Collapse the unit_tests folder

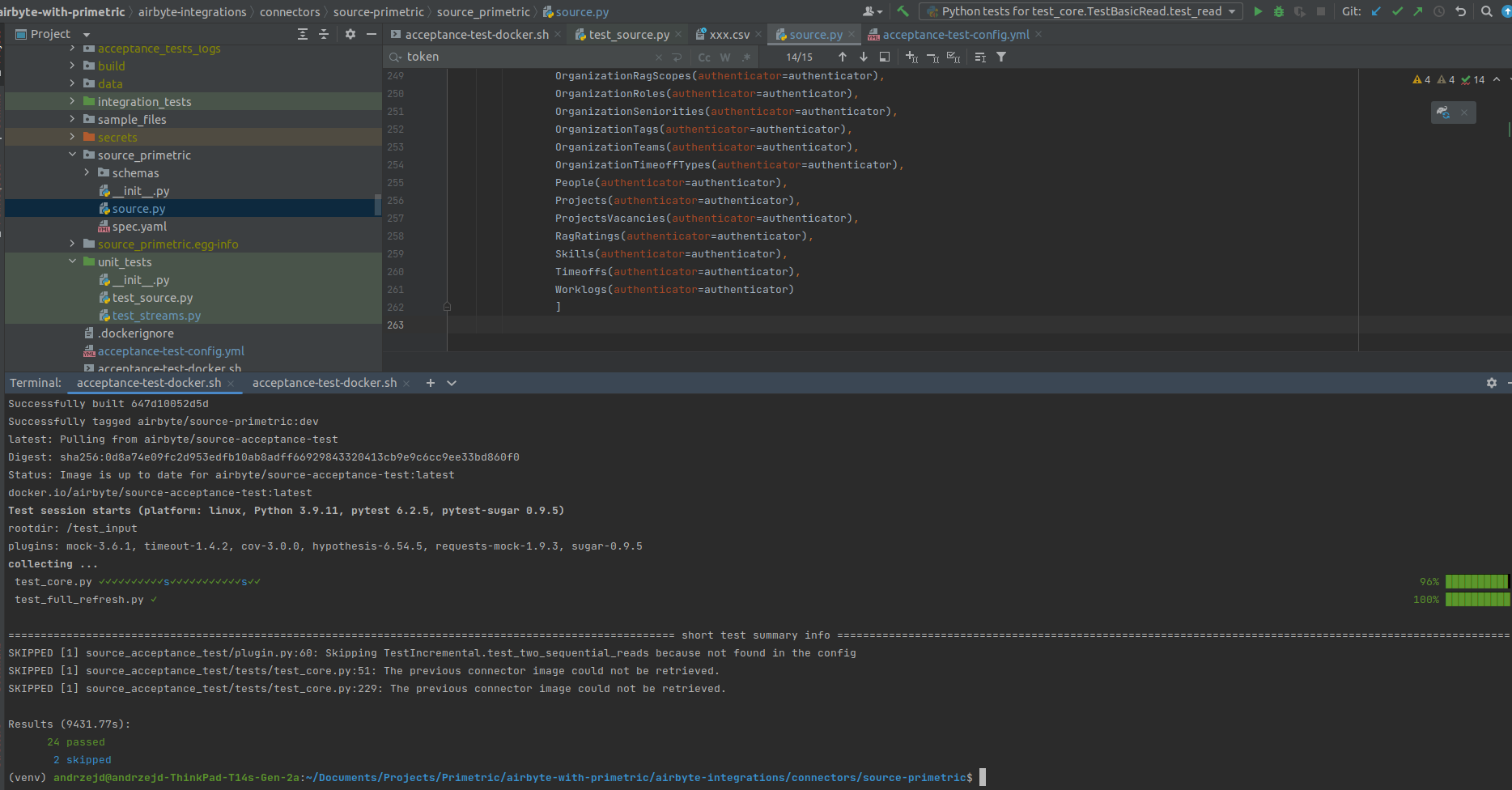72,261
